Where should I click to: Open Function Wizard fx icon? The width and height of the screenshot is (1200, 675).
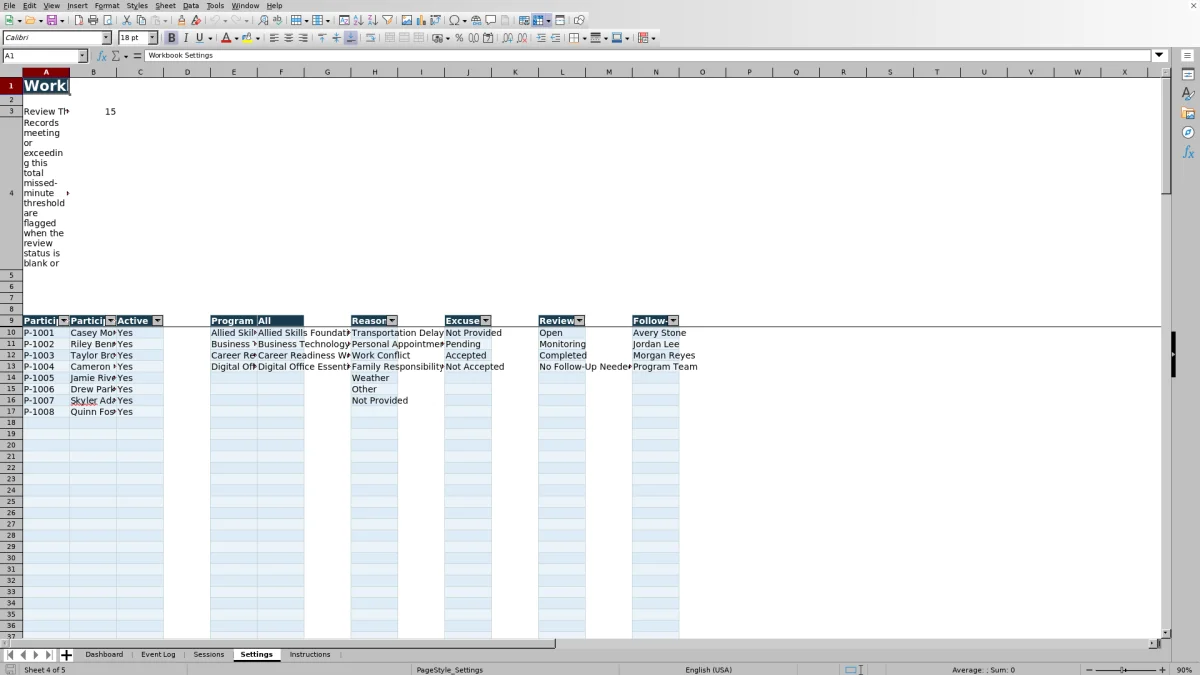tap(102, 56)
